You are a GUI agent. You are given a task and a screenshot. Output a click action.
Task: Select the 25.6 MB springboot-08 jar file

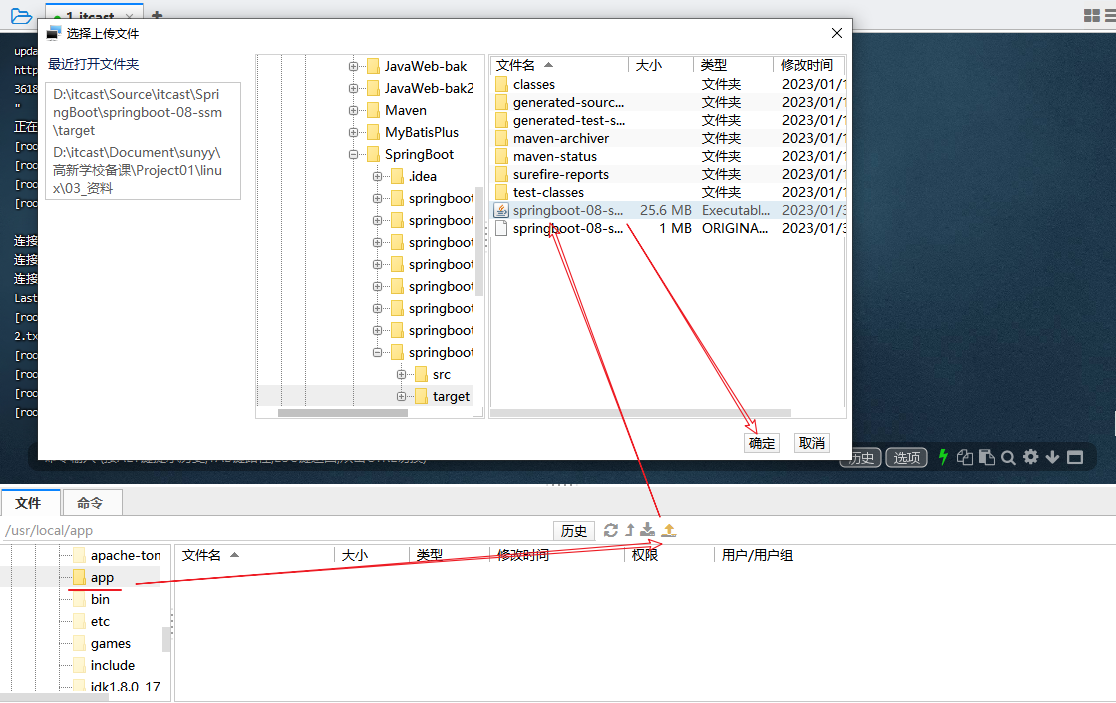(x=567, y=210)
